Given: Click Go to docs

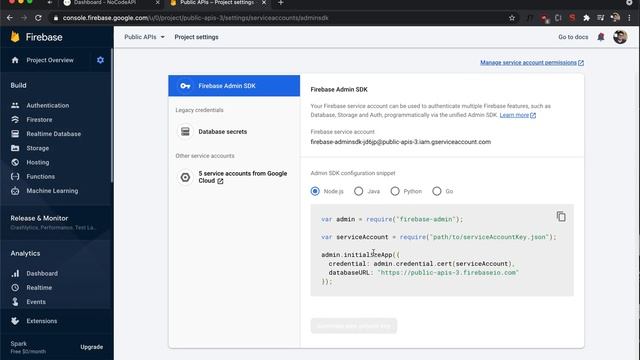Looking at the screenshot, I should [573, 37].
